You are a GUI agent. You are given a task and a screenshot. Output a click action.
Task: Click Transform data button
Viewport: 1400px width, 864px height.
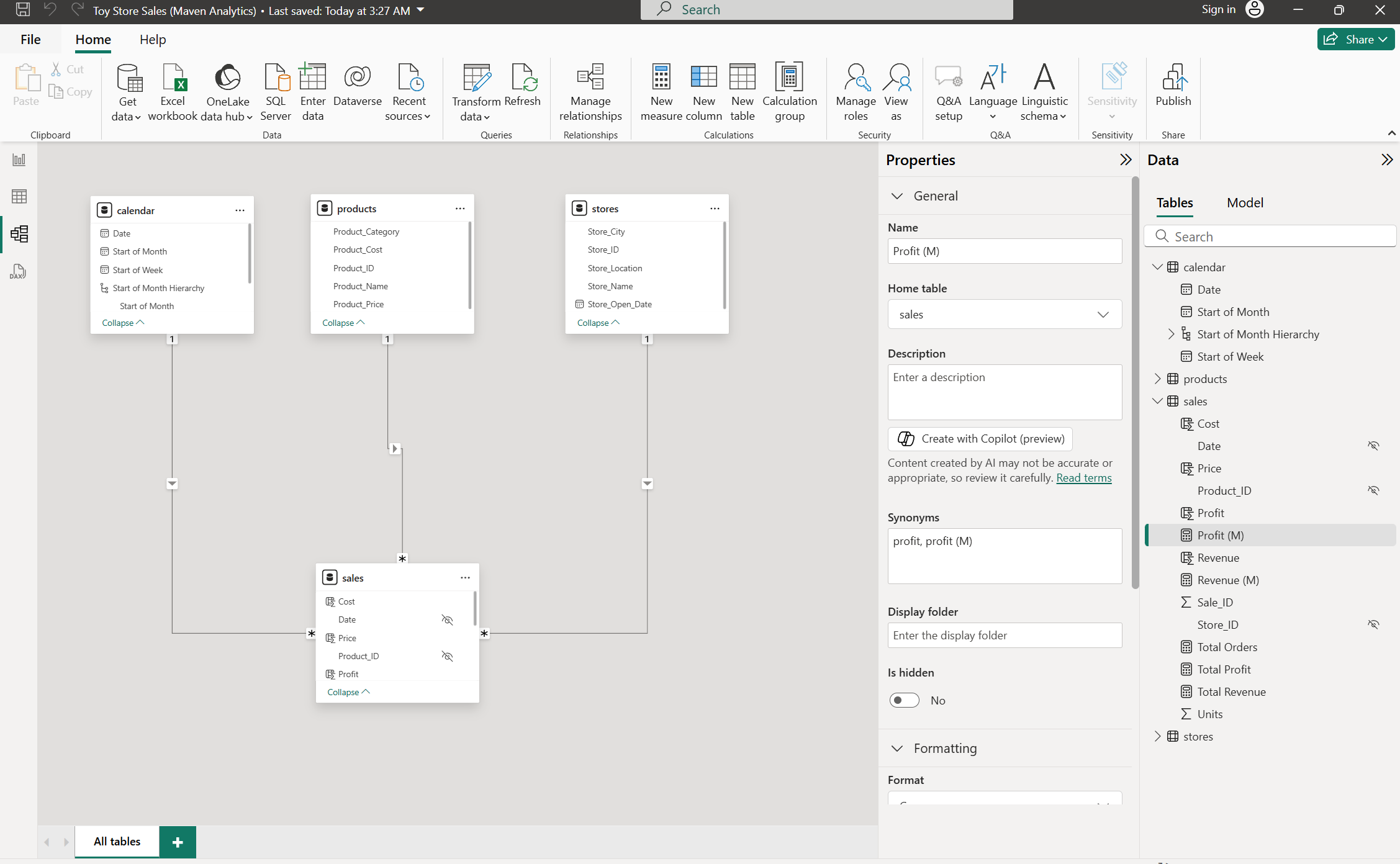click(x=476, y=93)
